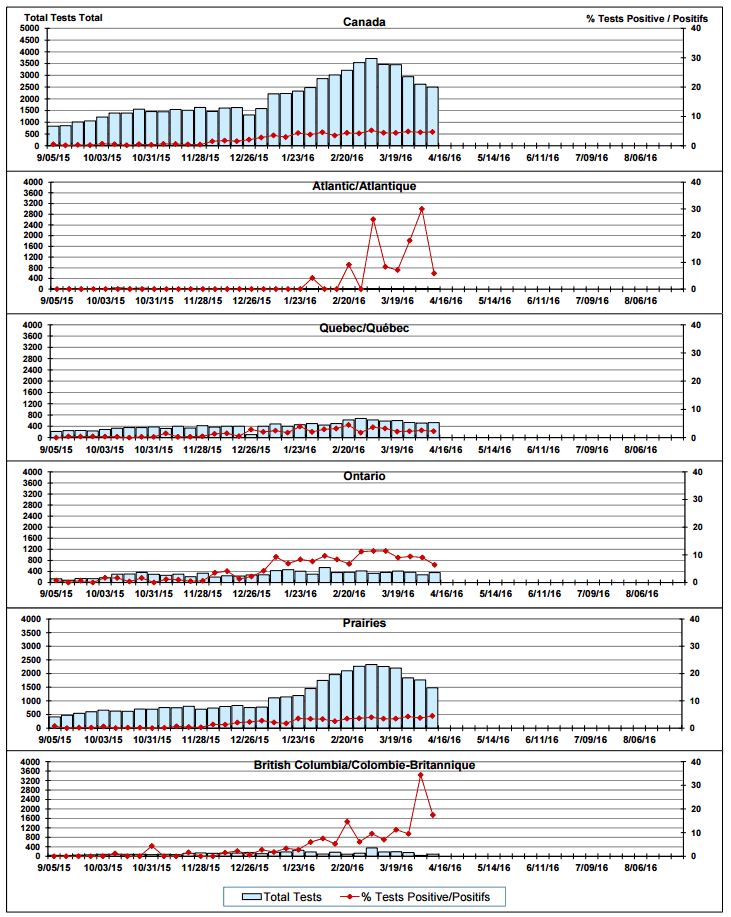The image size is (731, 917).
Task: Click the Canada chart title
Action: point(364,21)
